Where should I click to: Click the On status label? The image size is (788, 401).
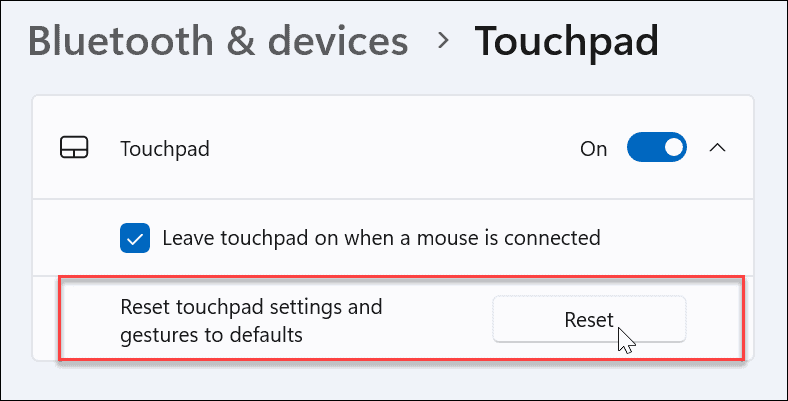pyautogui.click(x=594, y=149)
